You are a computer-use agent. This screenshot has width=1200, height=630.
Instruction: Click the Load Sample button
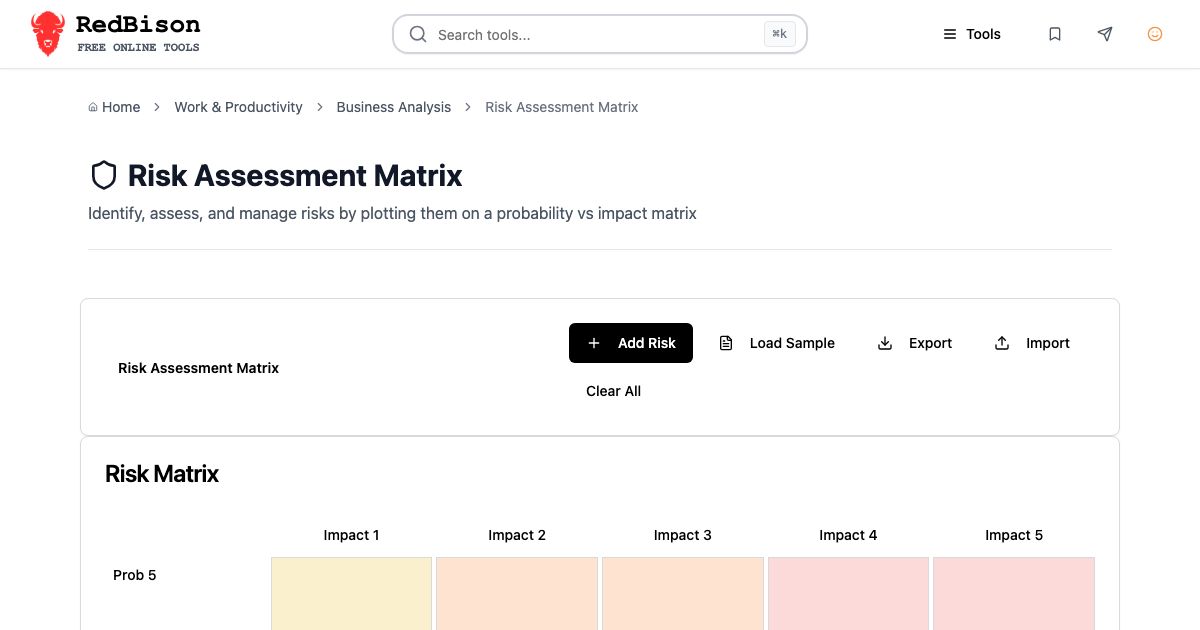point(777,343)
